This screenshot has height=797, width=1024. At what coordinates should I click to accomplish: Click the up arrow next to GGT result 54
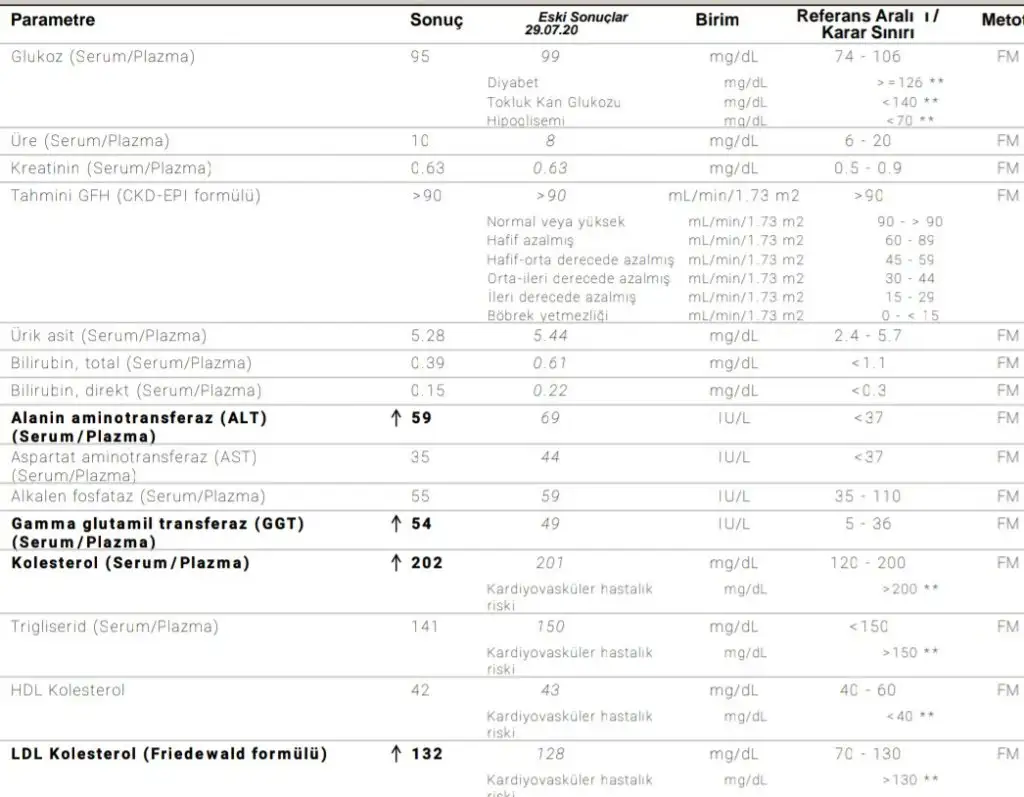click(x=396, y=523)
